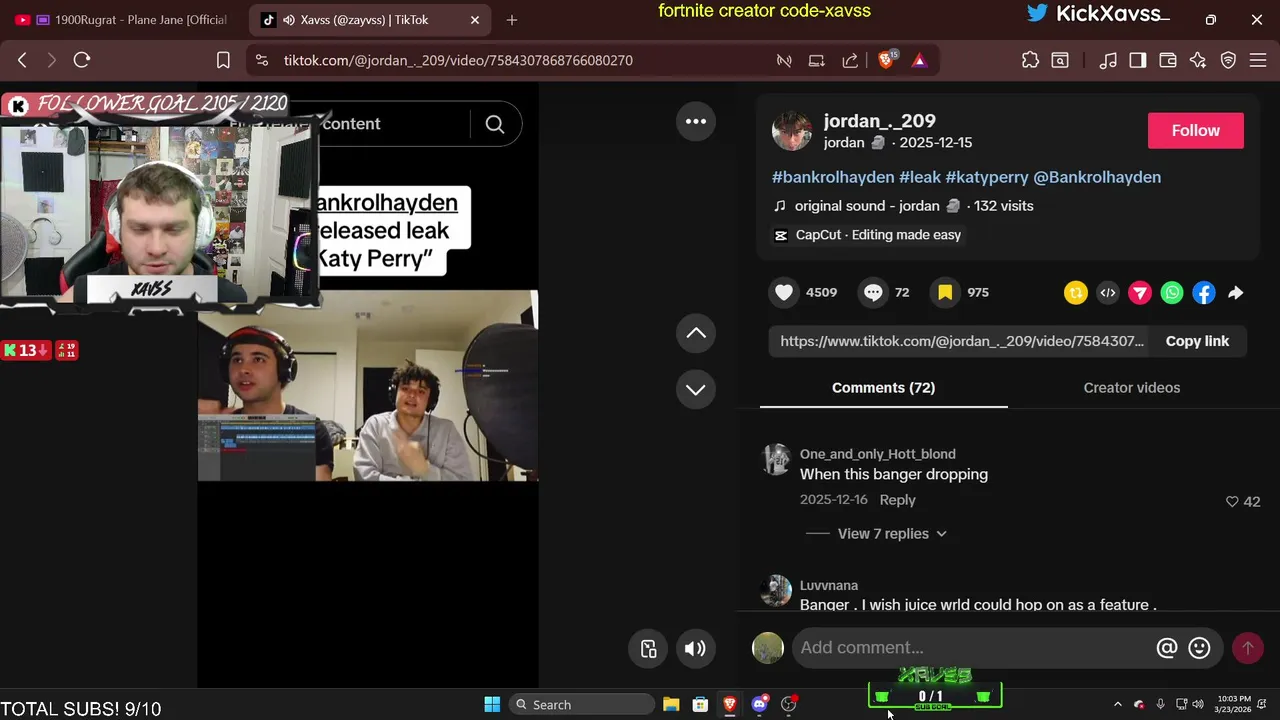Copy link to the video

click(1197, 341)
